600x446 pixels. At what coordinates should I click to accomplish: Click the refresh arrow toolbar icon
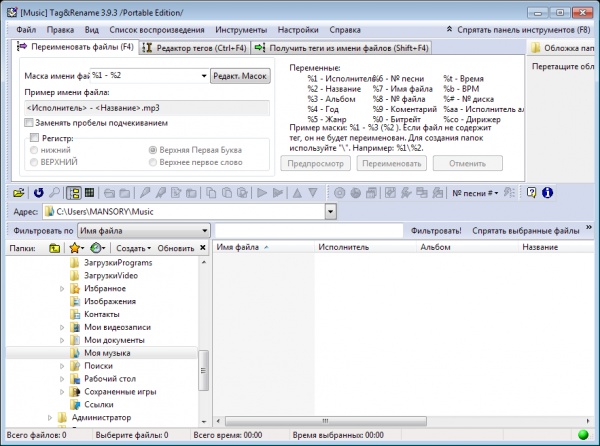38,192
